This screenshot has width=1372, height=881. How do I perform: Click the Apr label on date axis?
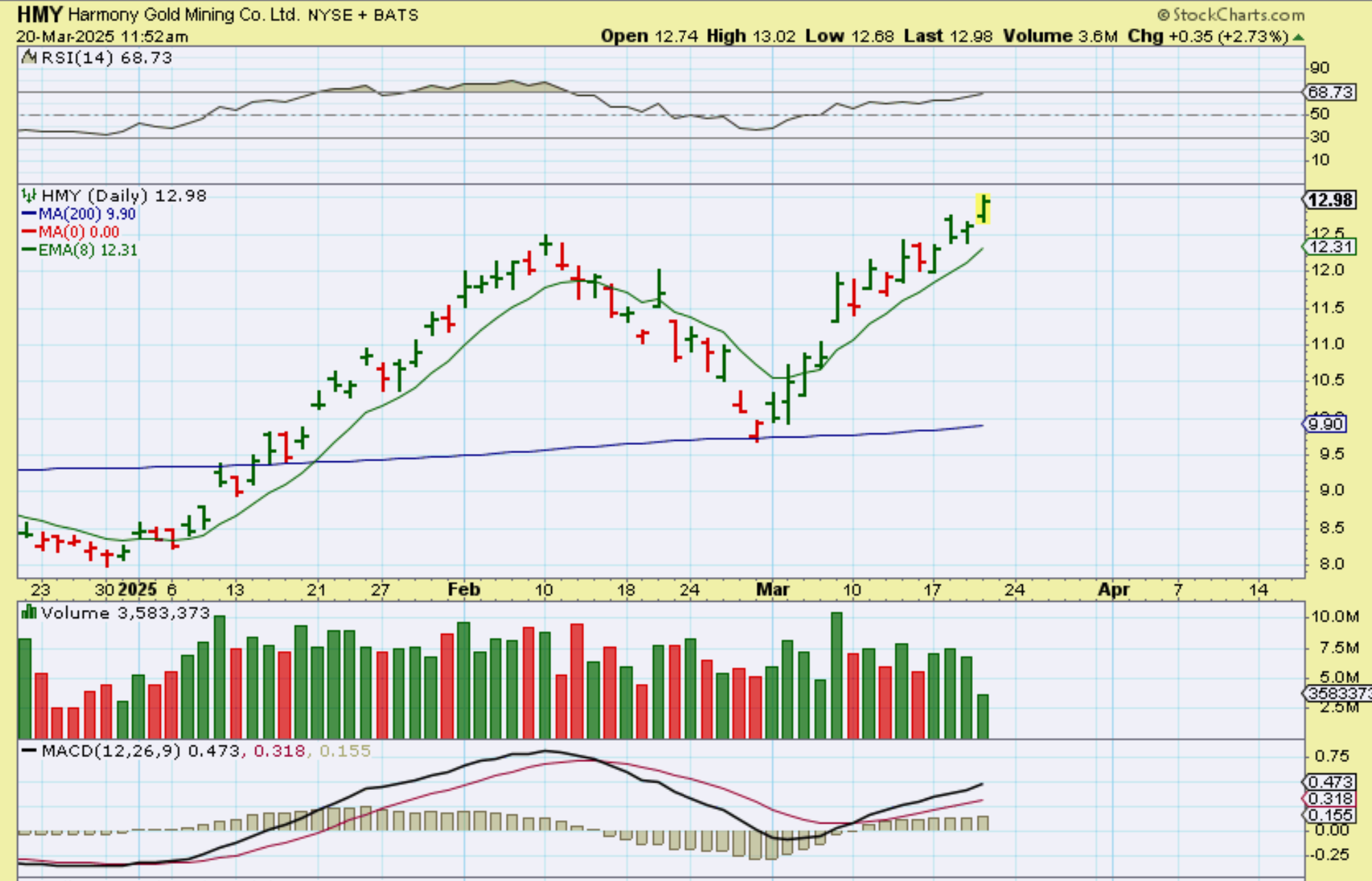1113,589
